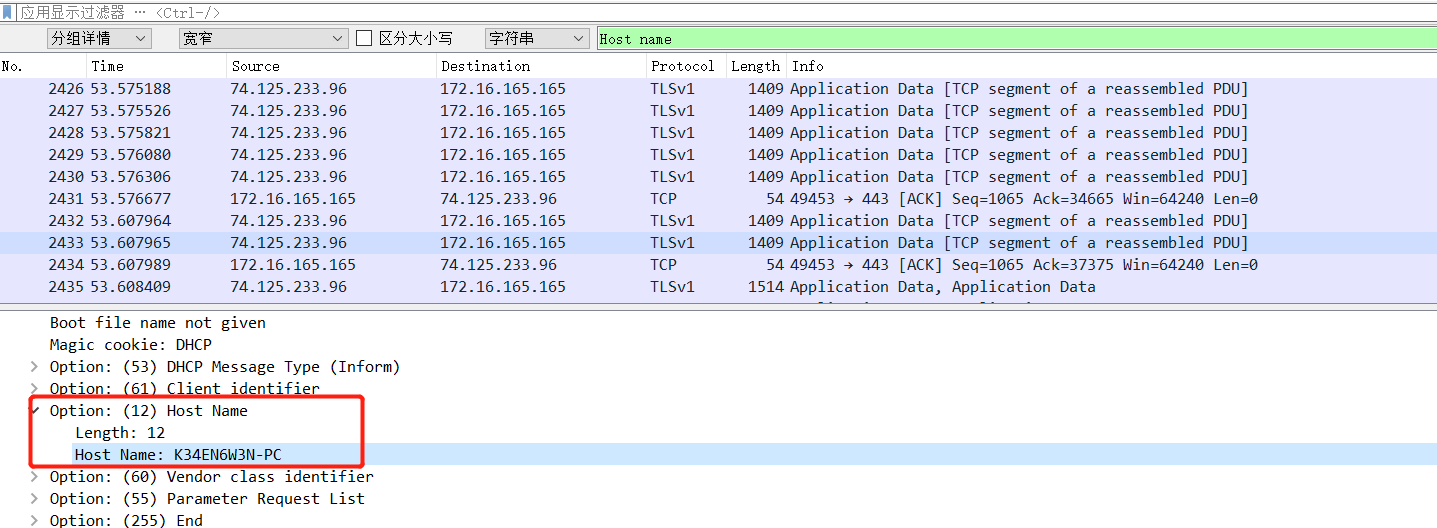
Task: Click the display filter input field
Action: pyautogui.click(x=727, y=13)
